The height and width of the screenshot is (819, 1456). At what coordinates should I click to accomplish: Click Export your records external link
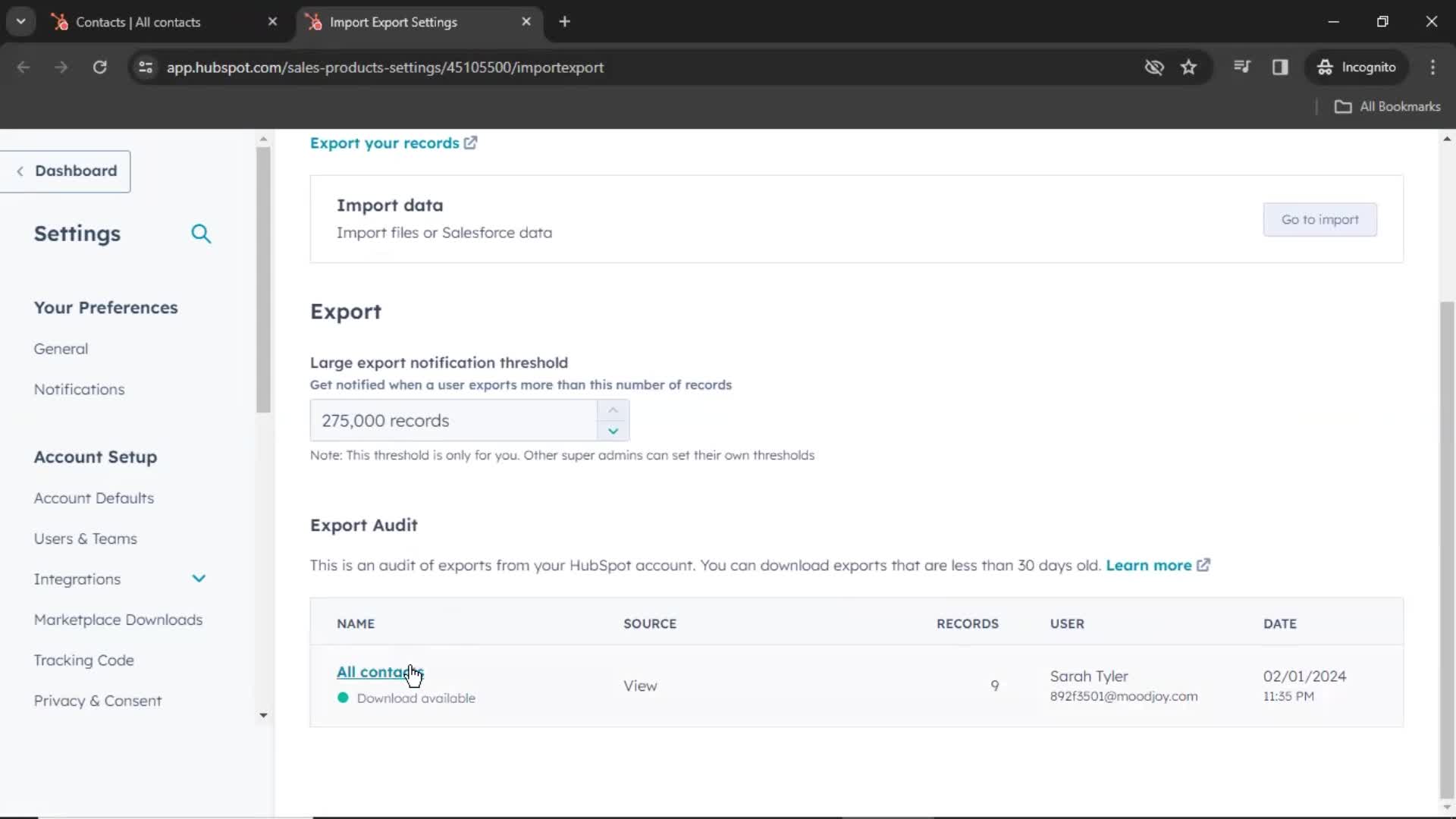(393, 143)
